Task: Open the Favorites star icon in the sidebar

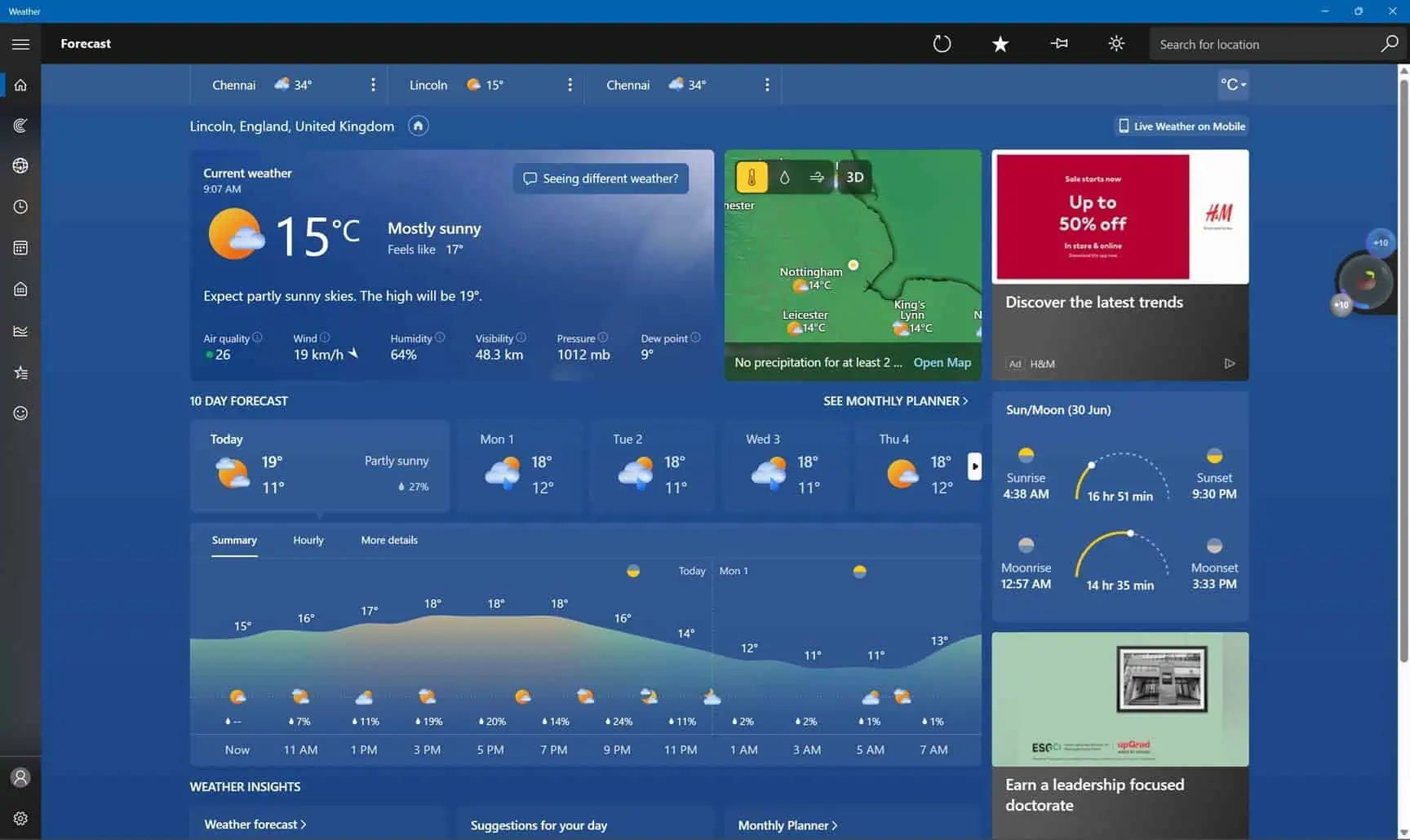Action: [x=20, y=372]
